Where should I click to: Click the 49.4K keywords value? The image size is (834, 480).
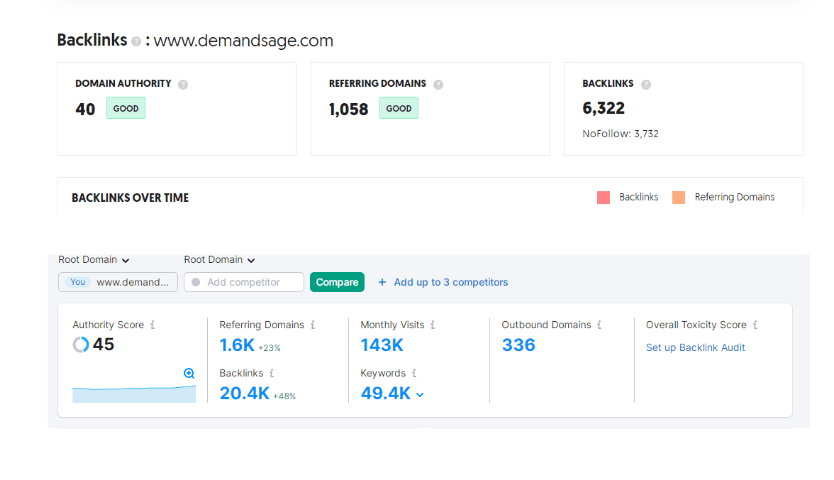[x=386, y=393]
